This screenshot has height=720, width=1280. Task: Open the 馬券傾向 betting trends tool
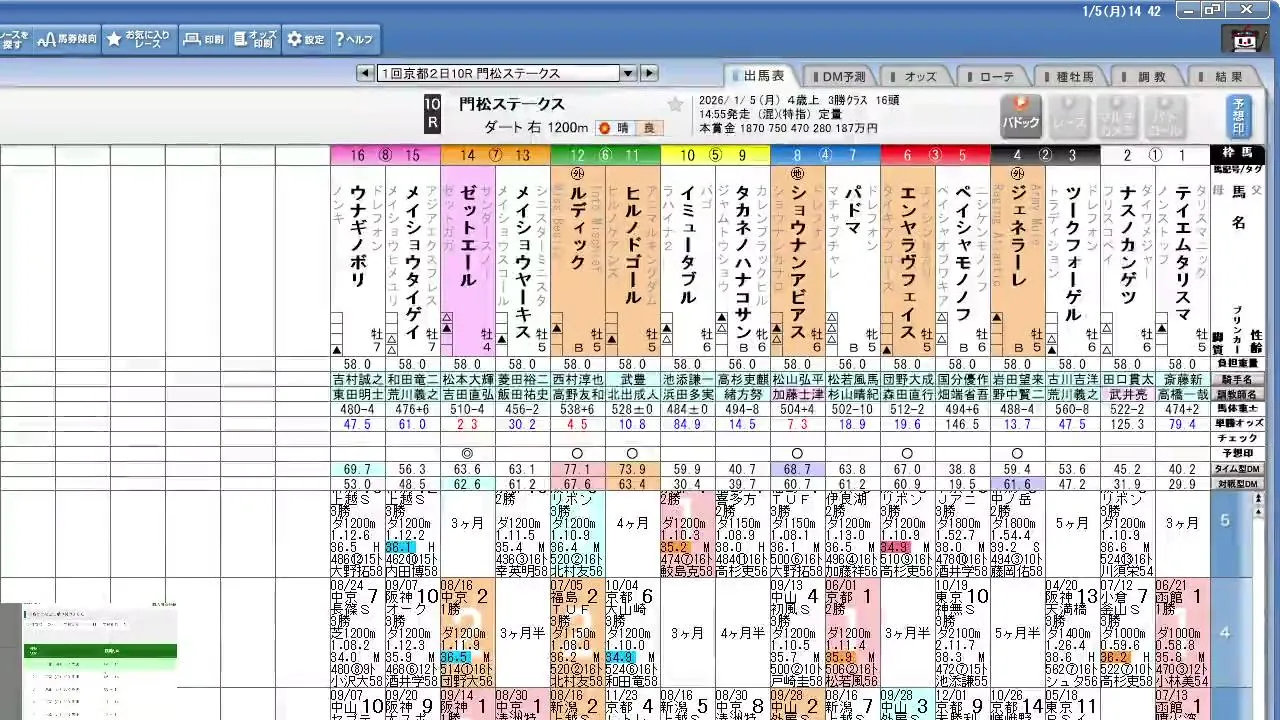coord(67,39)
